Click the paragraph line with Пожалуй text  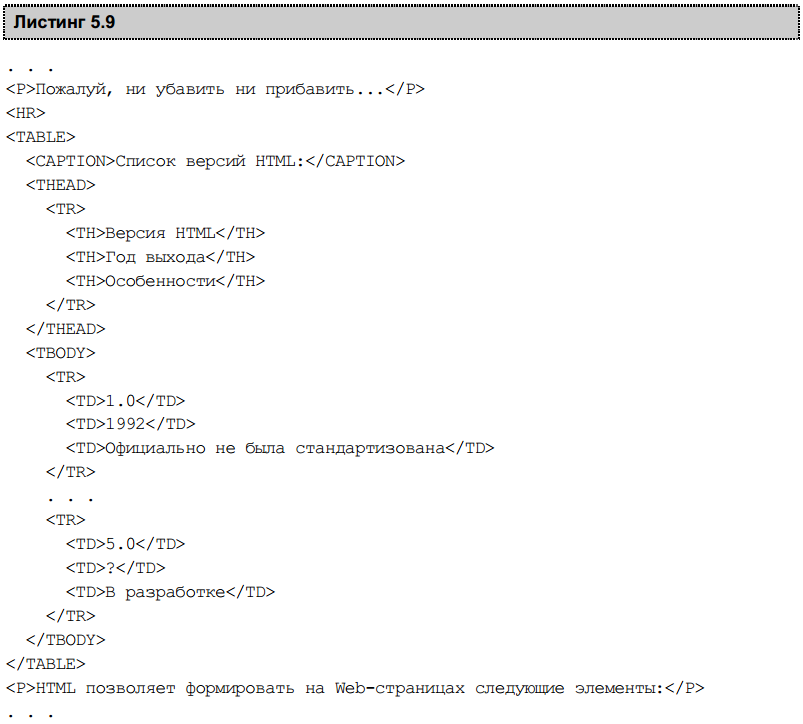215,89
